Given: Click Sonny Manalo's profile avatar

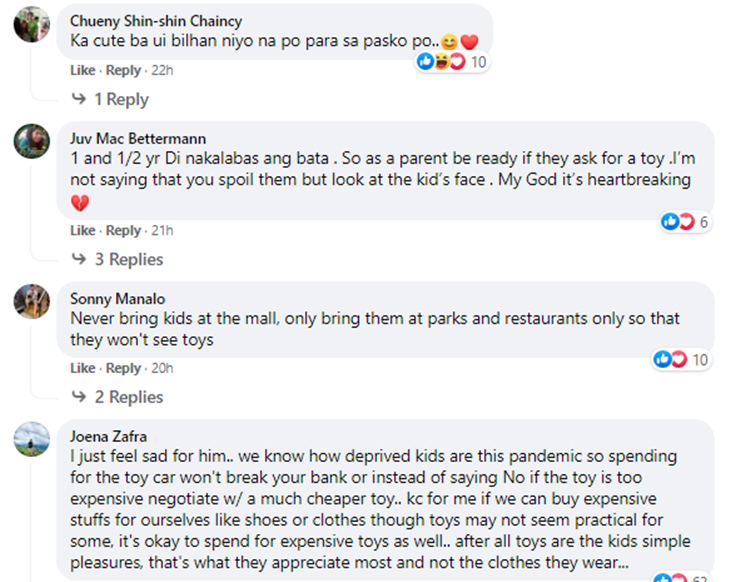Looking at the screenshot, I should 32,301.
